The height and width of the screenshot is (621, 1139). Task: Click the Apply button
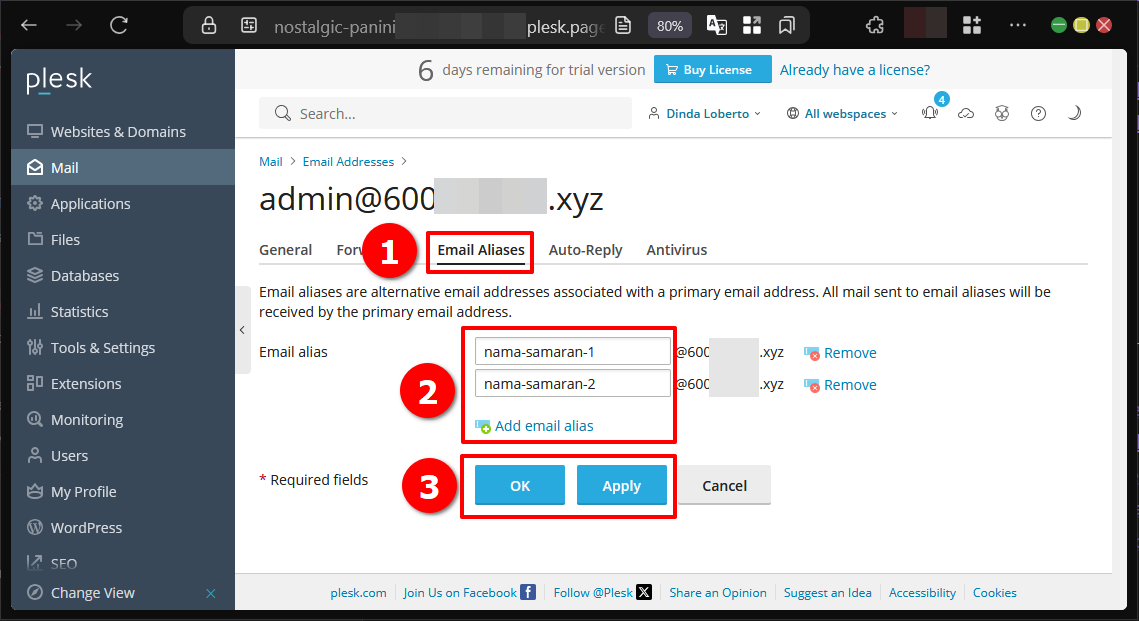pyautogui.click(x=621, y=485)
